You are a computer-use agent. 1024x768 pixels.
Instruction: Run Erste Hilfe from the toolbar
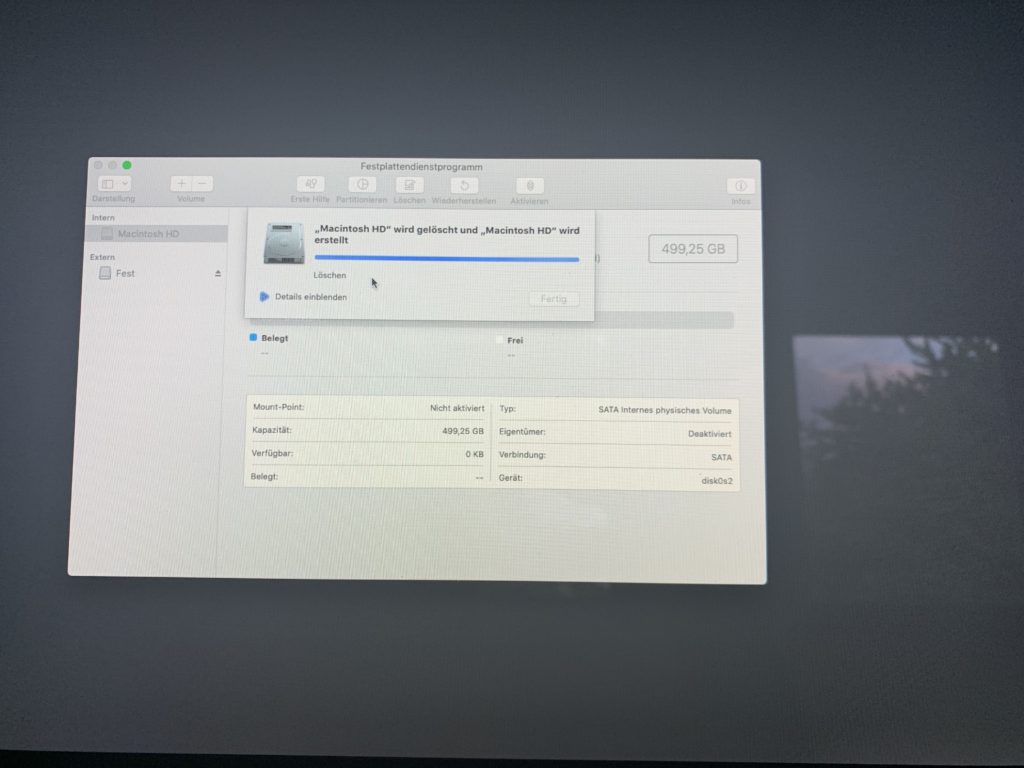point(311,185)
